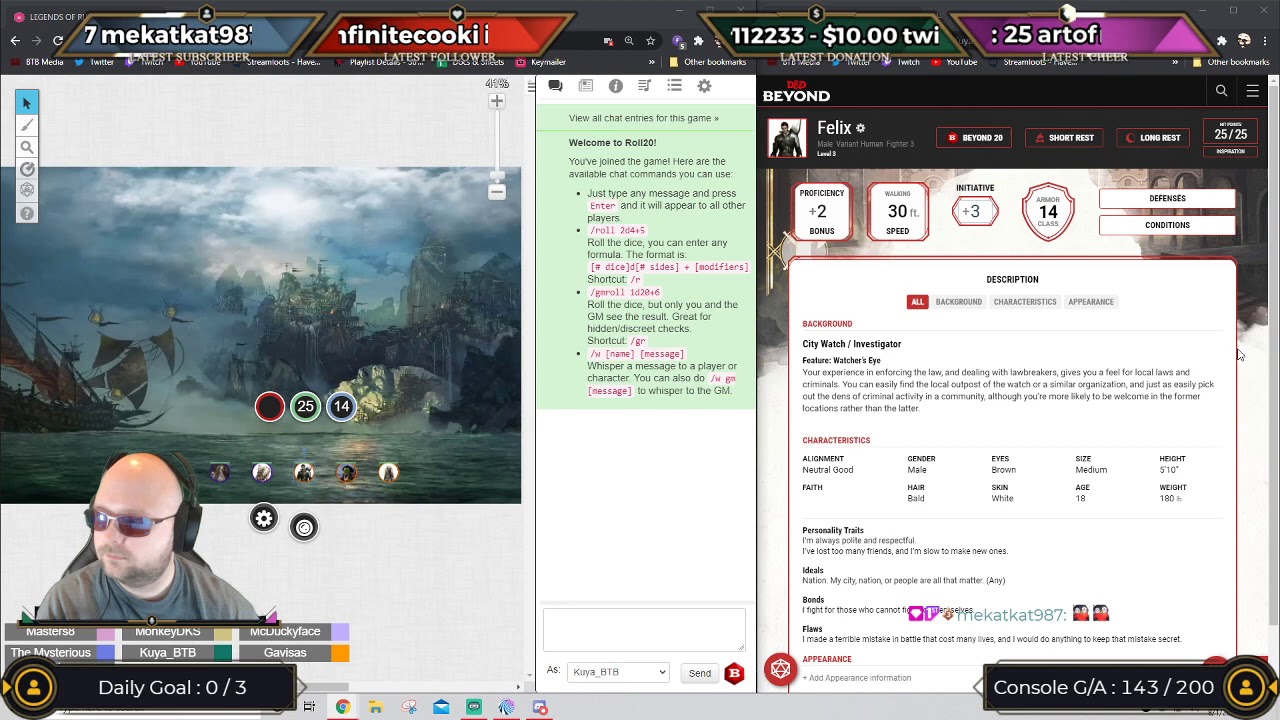The image size is (1280, 720).
Task: Switch to the Appearance description filter
Action: pyautogui.click(x=1091, y=302)
